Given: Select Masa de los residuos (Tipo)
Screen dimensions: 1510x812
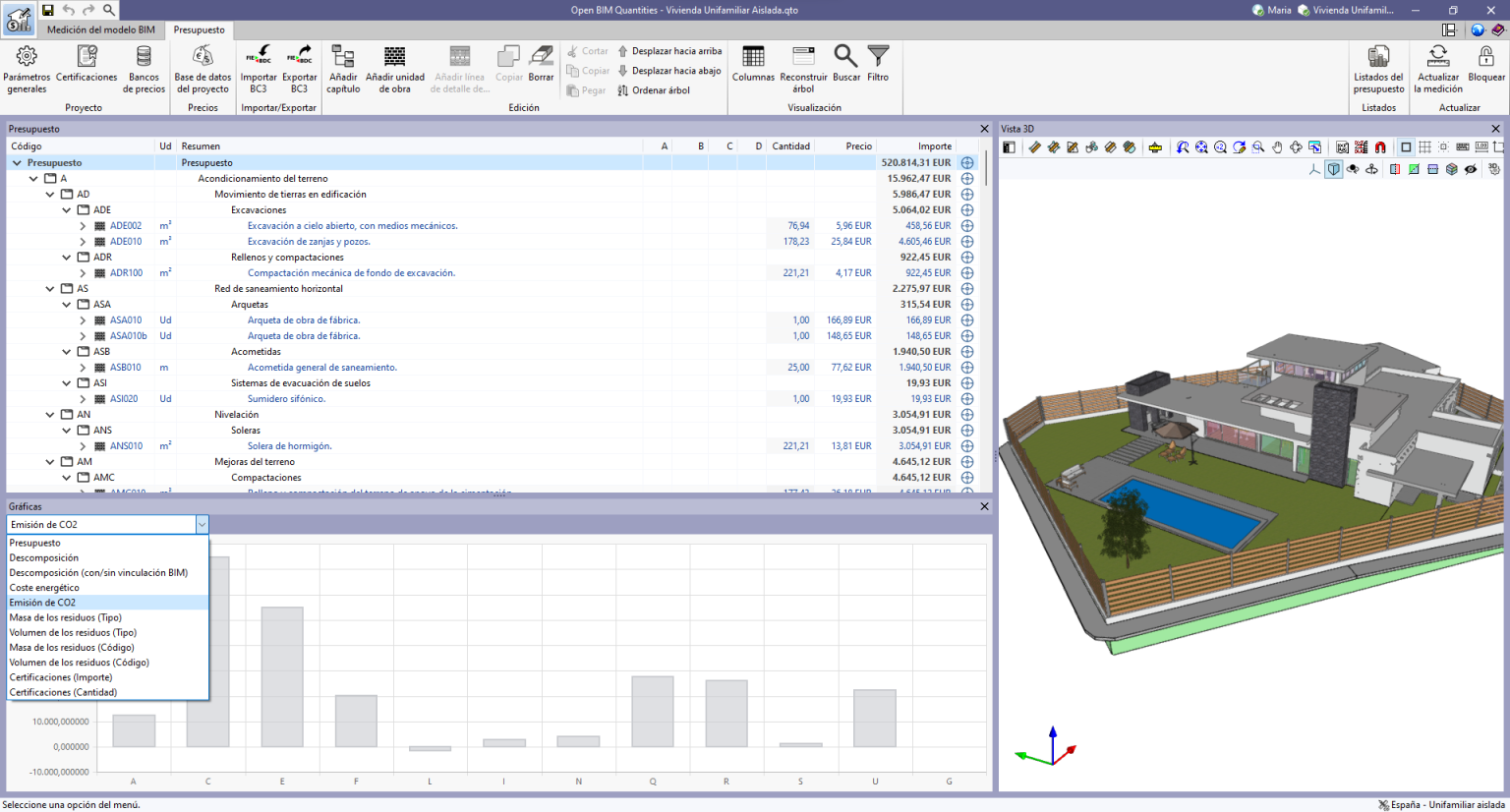Looking at the screenshot, I should 107,617.
